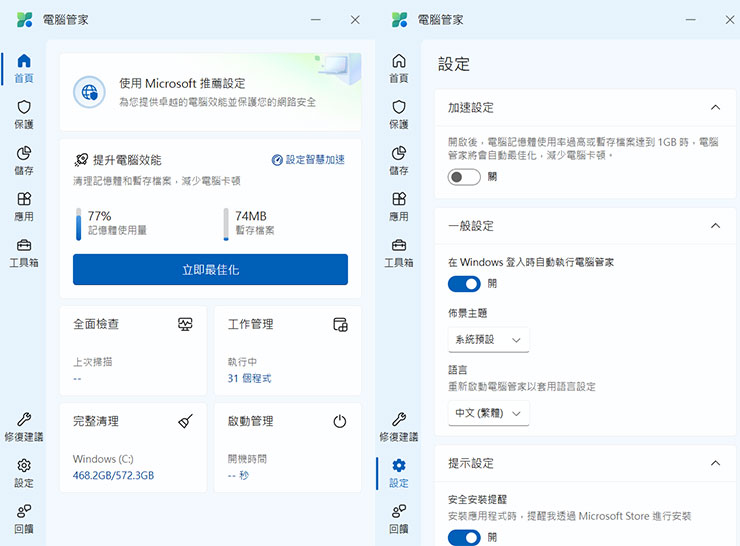Screen dimensions: 740x546
Task: Open the 設定智慧加速 link
Action: 308,160
